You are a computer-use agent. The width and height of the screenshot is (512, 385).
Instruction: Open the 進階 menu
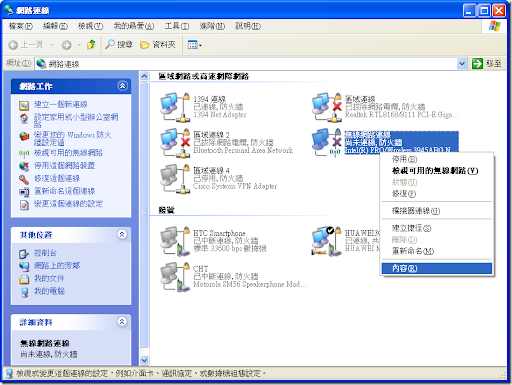[212, 26]
